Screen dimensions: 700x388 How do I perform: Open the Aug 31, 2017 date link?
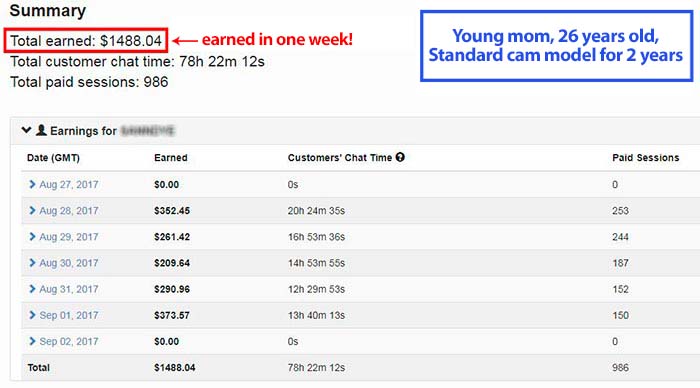coord(69,289)
